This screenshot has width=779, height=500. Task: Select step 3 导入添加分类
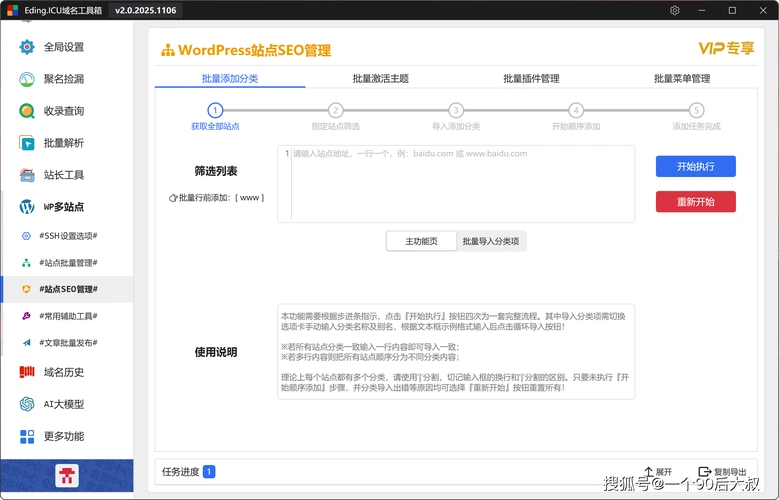[456, 117]
